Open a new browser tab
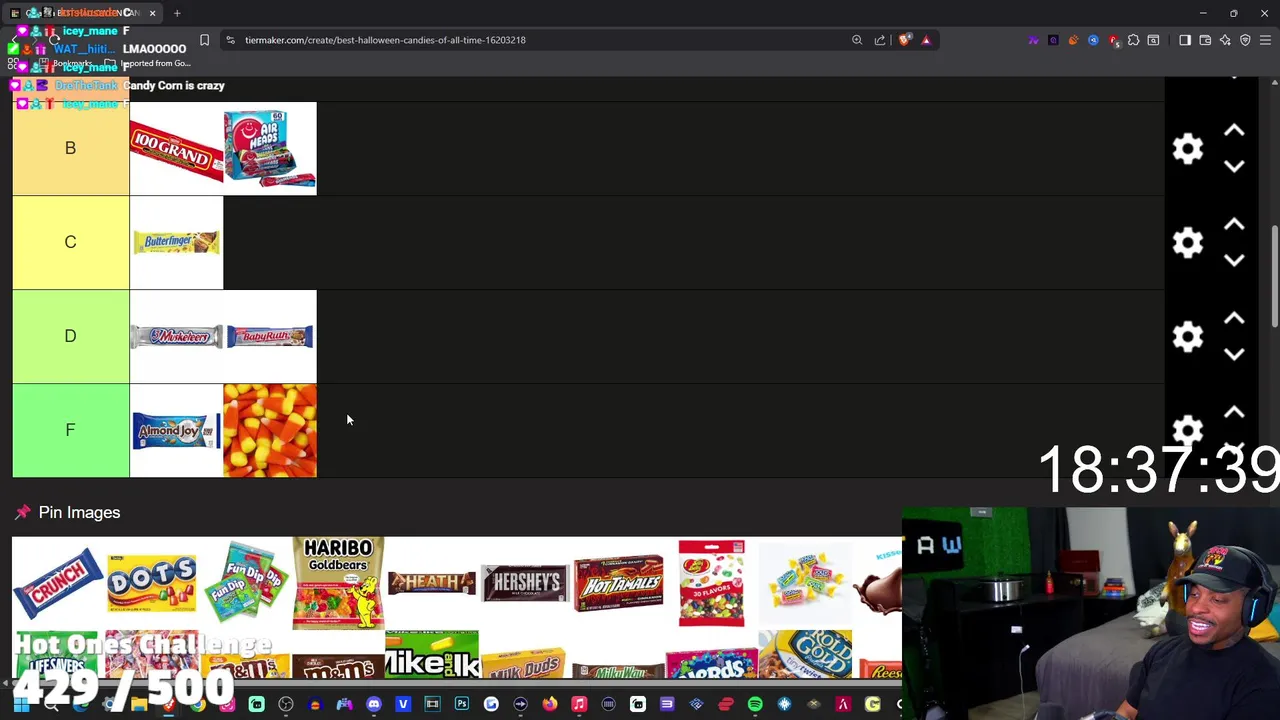The height and width of the screenshot is (720, 1280). pos(177,13)
